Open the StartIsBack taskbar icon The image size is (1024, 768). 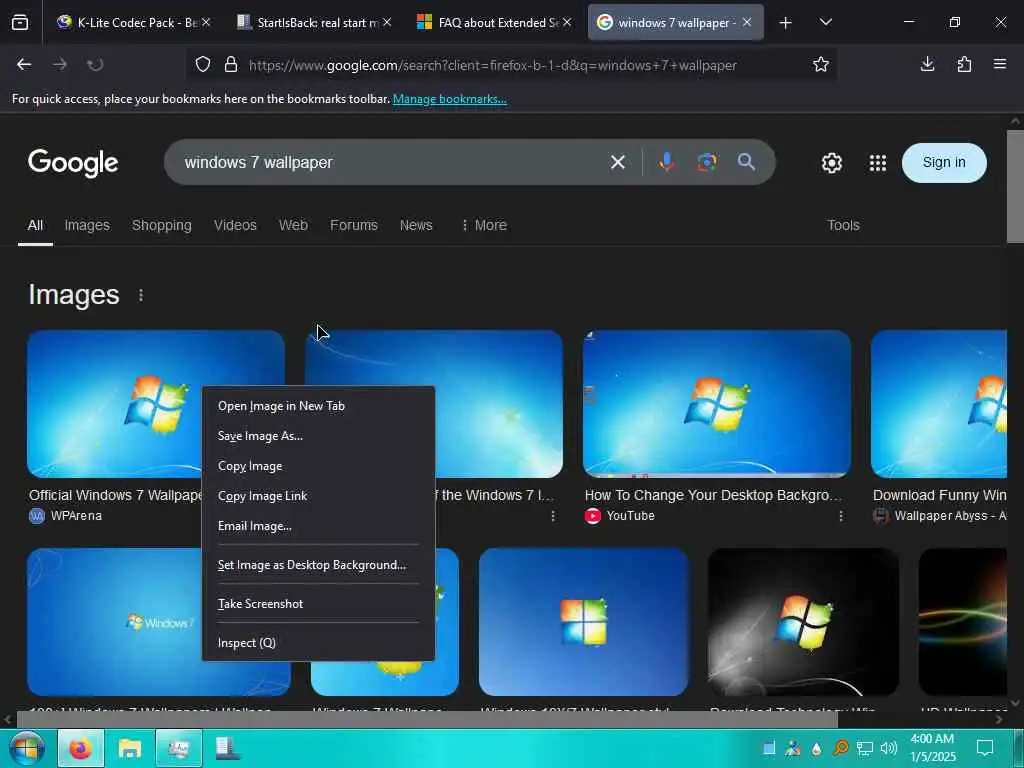point(227,748)
